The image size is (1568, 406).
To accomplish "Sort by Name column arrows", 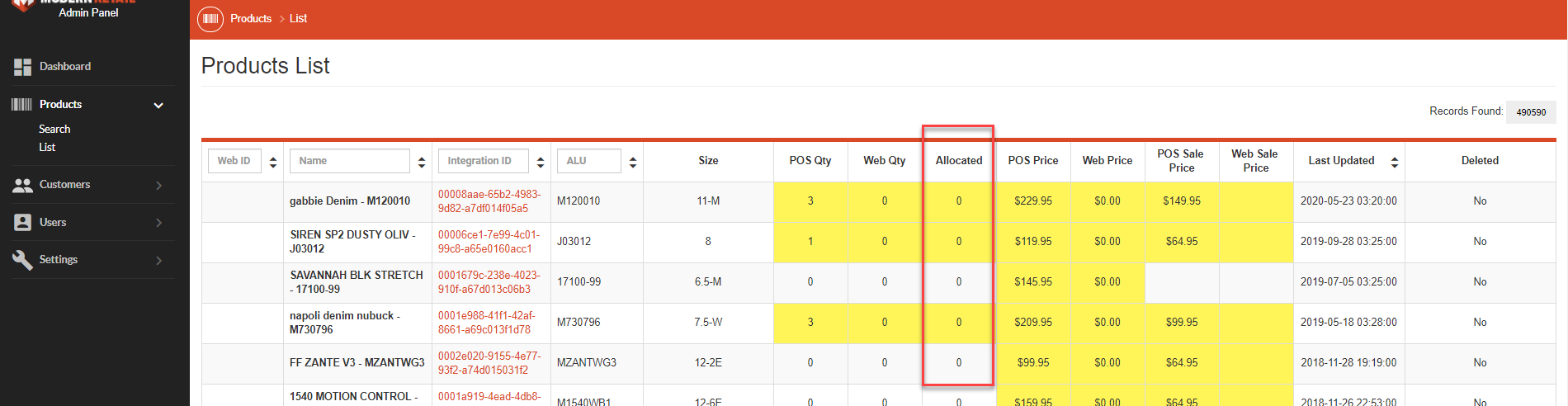I will click(422, 162).
